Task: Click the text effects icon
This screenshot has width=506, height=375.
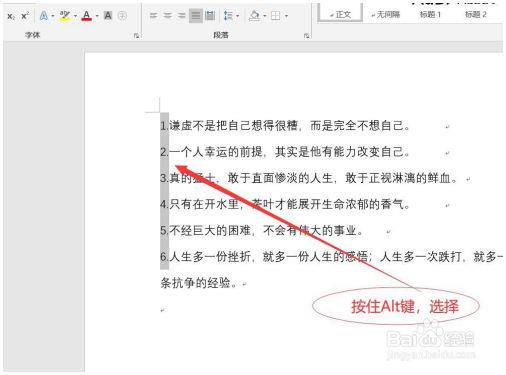Action: (x=44, y=16)
